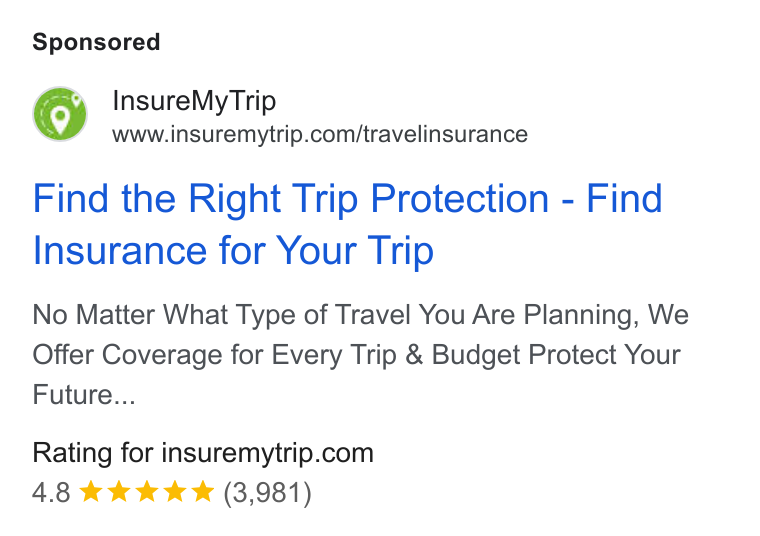Click the green InsureMyTrip logo icon
Image resolution: width=760 pixels, height=536 pixels.
click(x=60, y=114)
